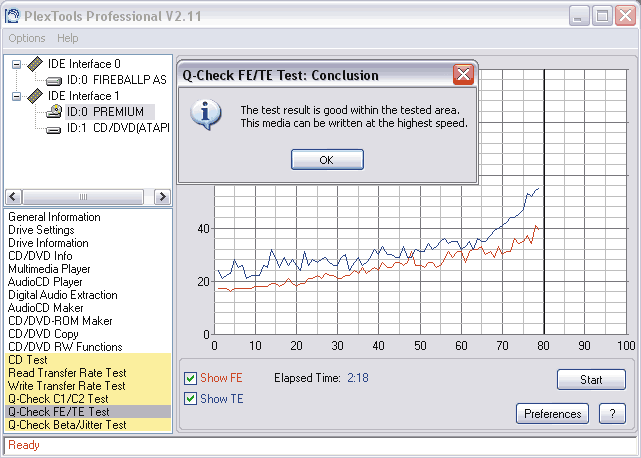Select ID:0 FIREBALLP AS drive
This screenshot has height=458, width=641.
(x=117, y=80)
